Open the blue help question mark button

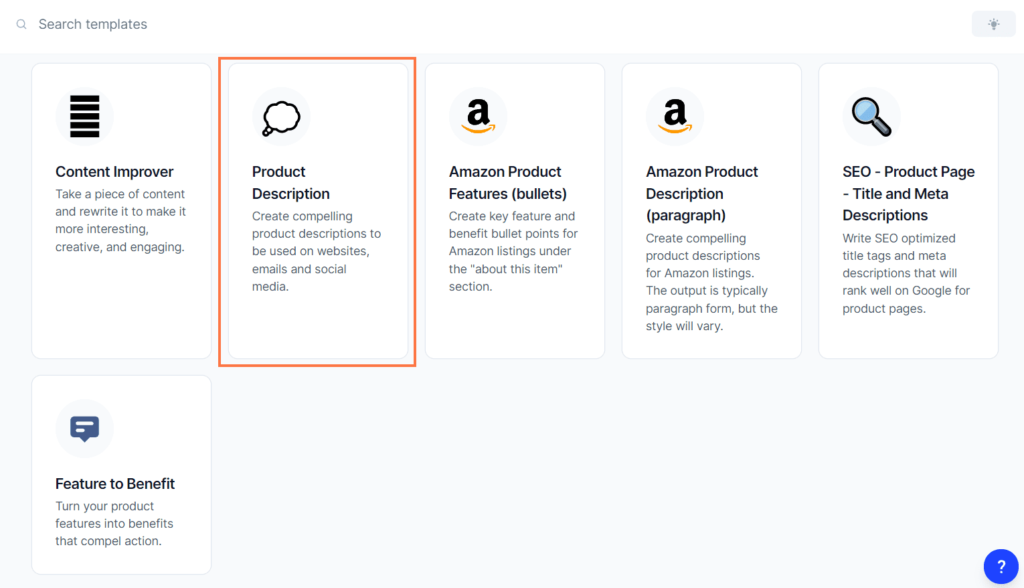point(1000,566)
